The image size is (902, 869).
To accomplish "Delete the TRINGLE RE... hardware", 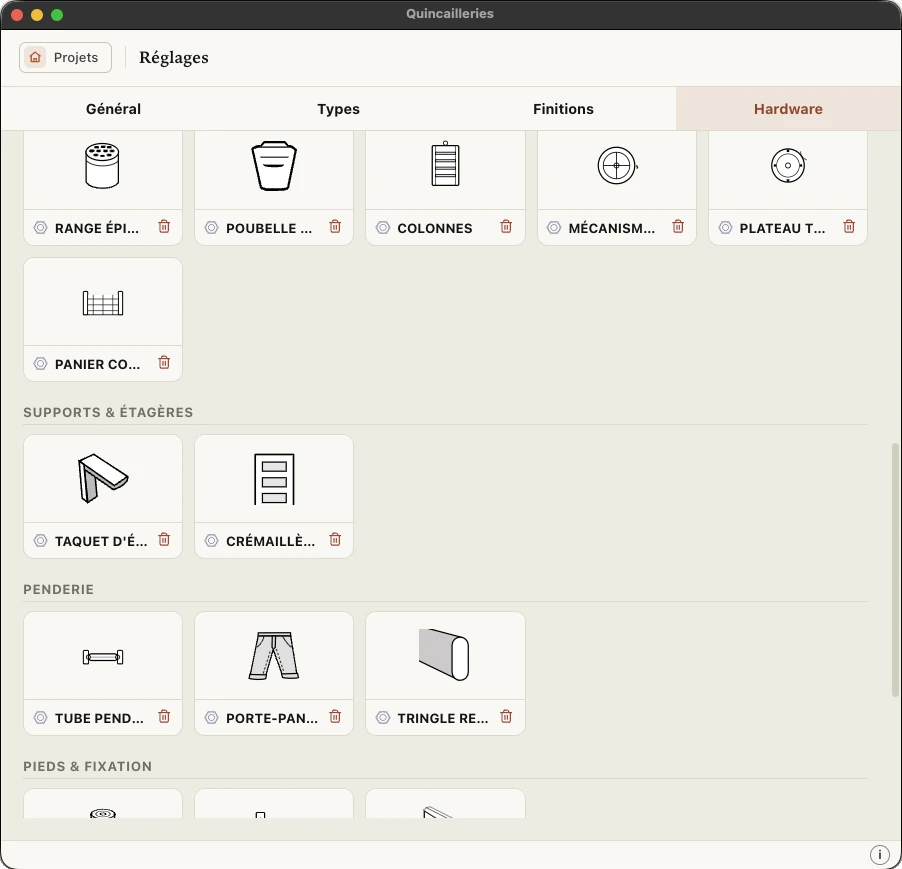I will tap(506, 717).
